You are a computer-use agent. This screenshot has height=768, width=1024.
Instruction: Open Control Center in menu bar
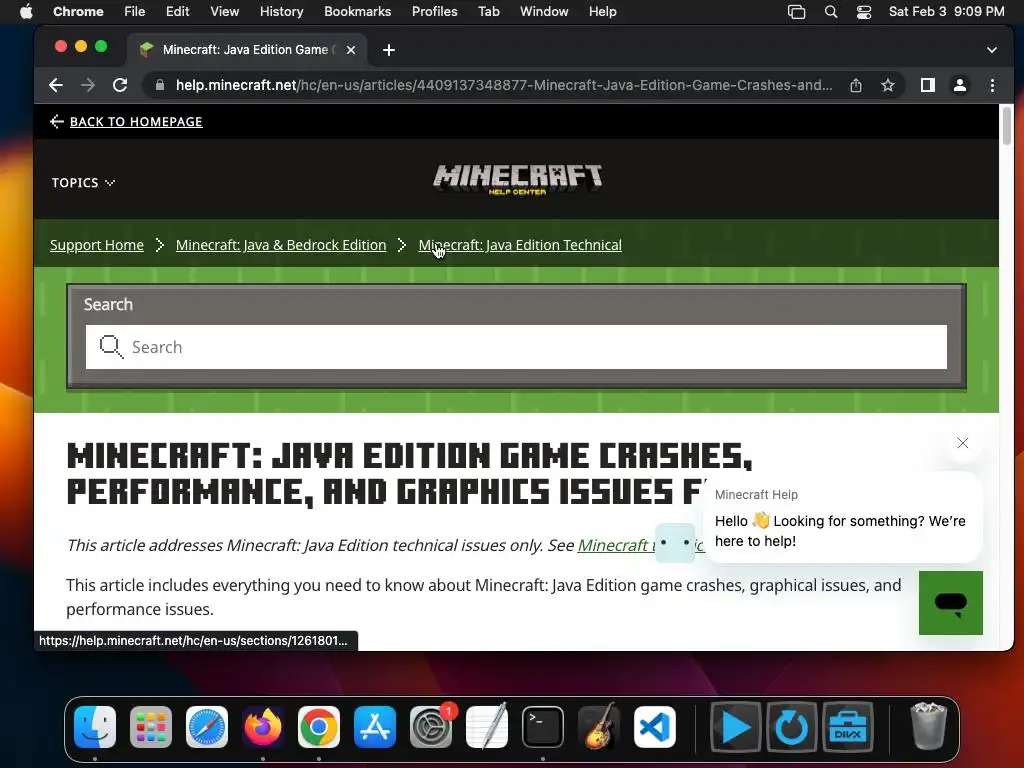point(864,12)
